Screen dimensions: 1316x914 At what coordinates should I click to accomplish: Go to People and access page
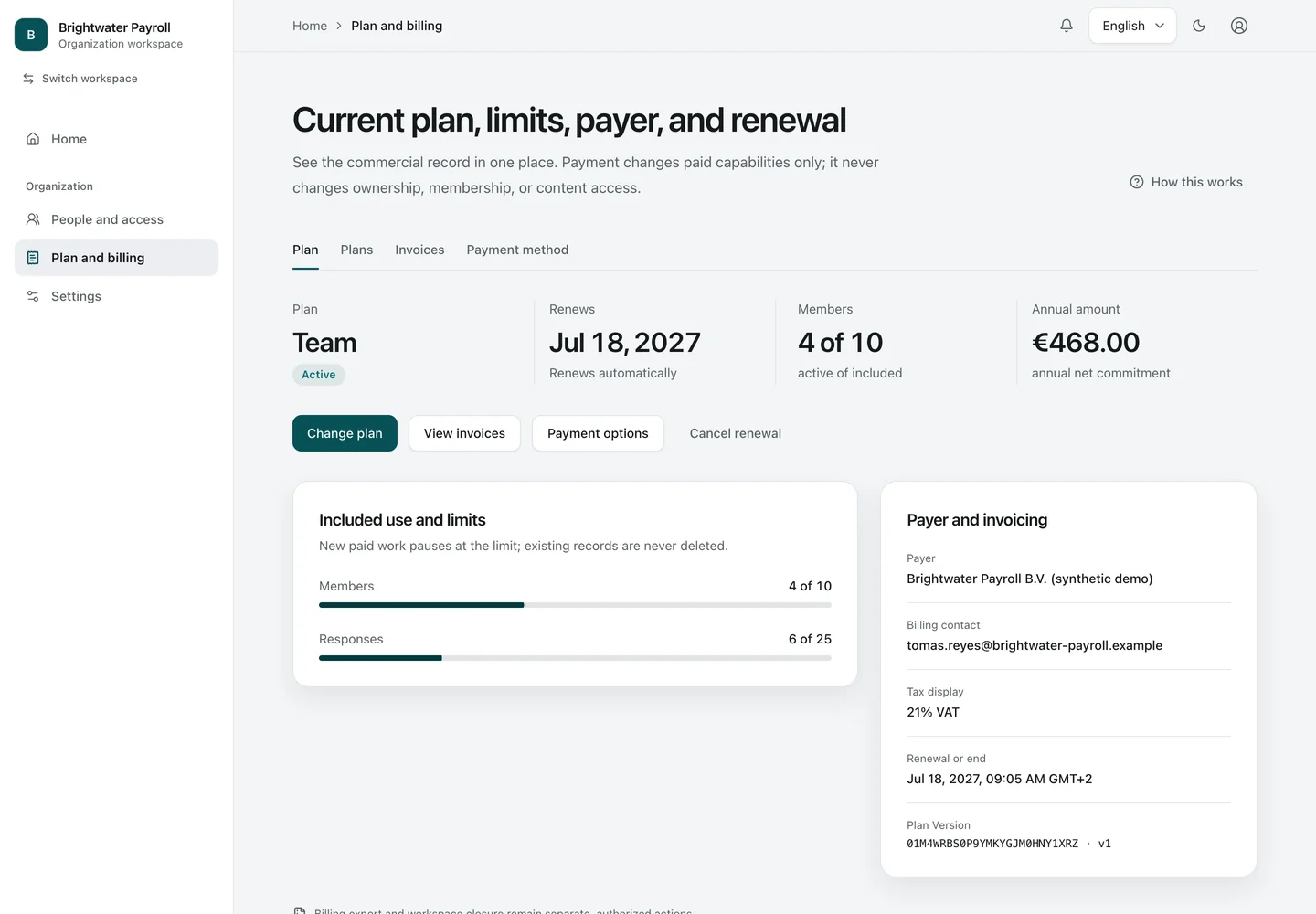pyautogui.click(x=116, y=219)
